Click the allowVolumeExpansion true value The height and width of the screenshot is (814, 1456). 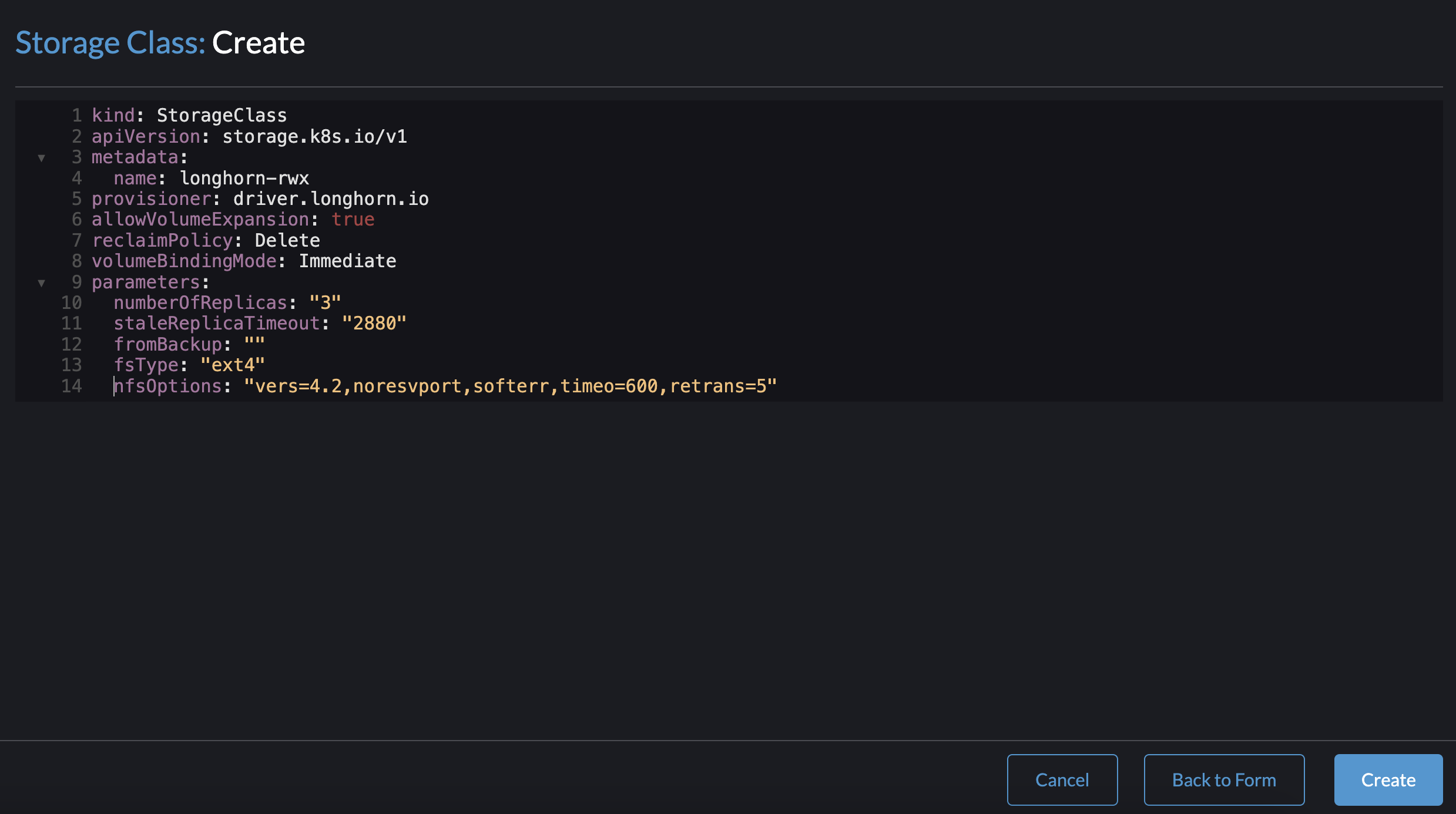point(353,219)
